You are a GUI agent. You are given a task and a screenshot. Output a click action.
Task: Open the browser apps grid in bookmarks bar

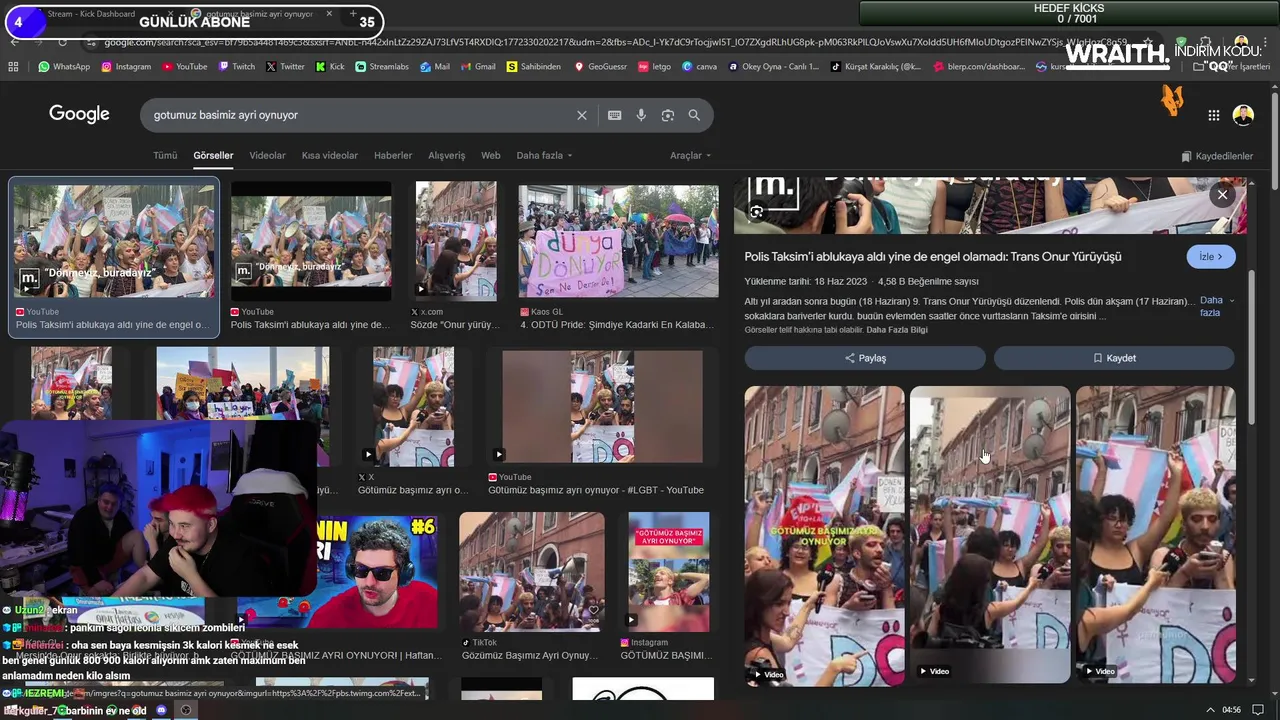click(13, 67)
